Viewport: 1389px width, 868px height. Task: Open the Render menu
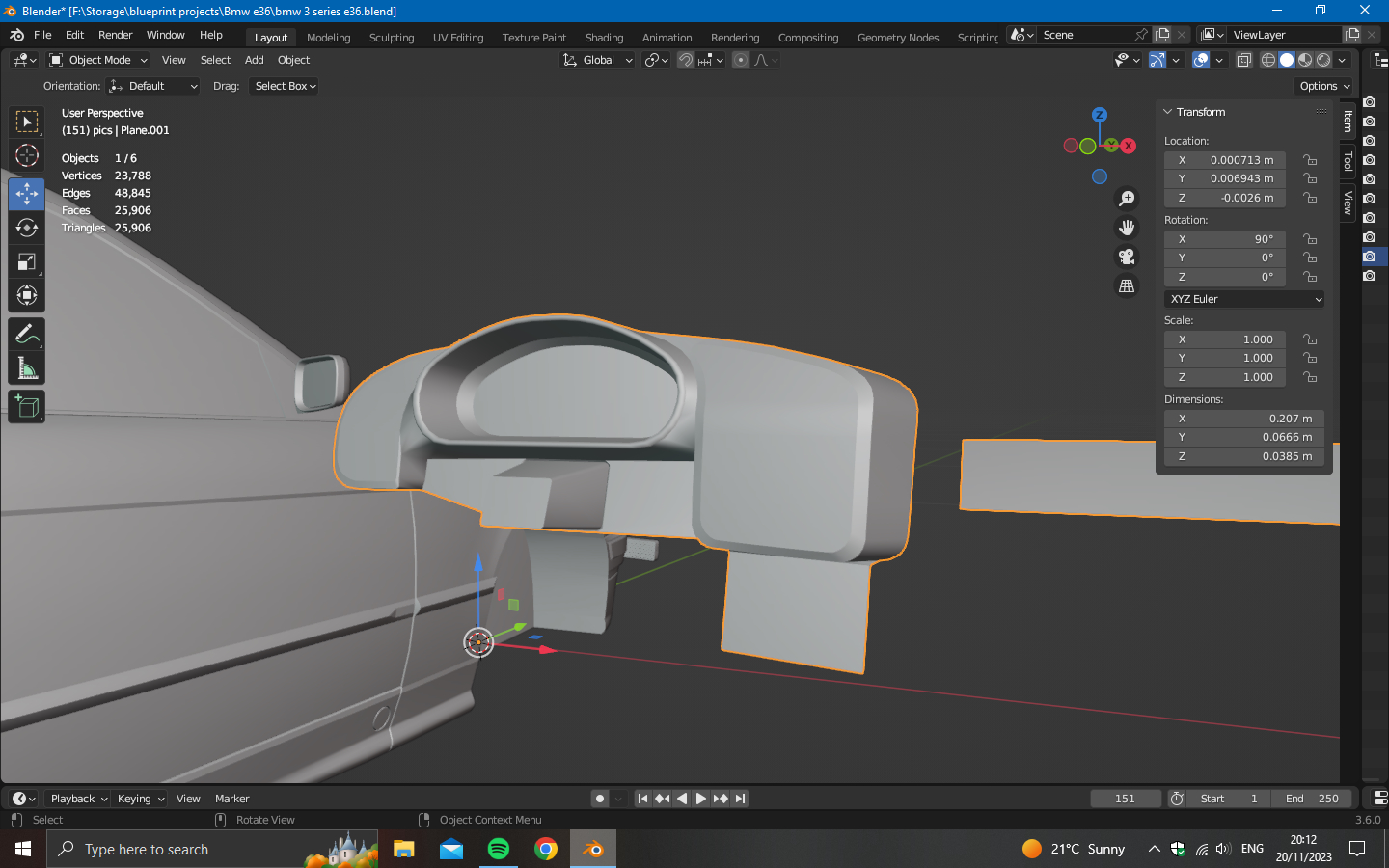(115, 35)
